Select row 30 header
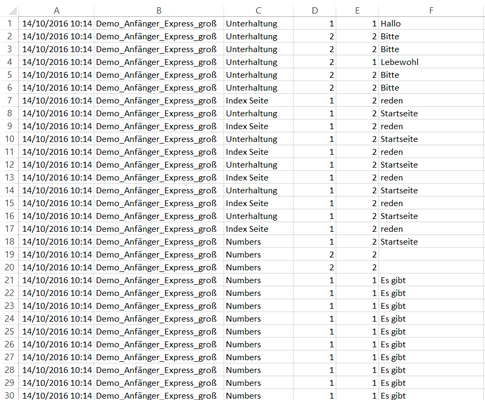Viewport: 485px width, 400px height. click(9, 395)
